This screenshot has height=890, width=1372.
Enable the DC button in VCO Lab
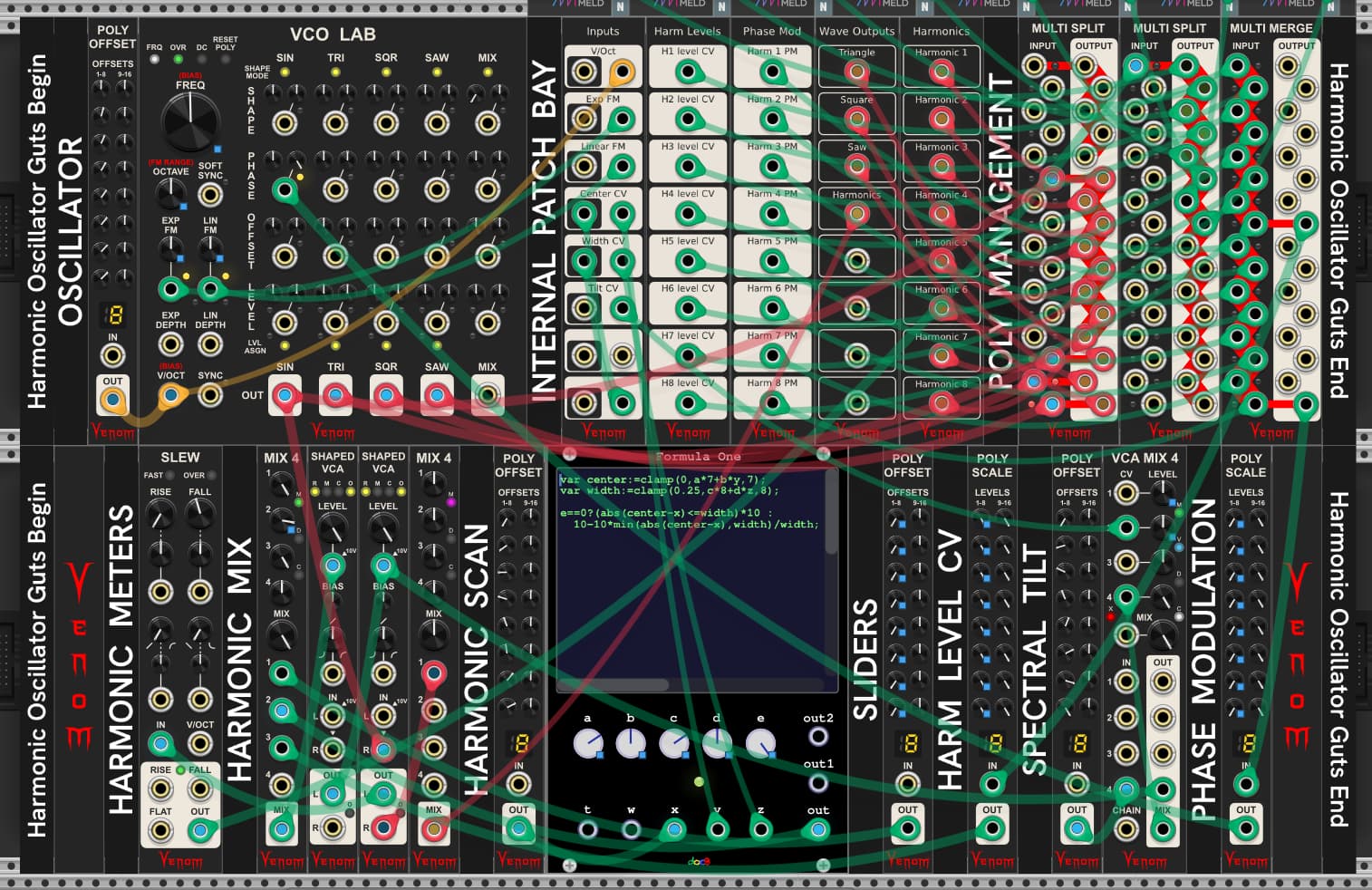tap(201, 60)
